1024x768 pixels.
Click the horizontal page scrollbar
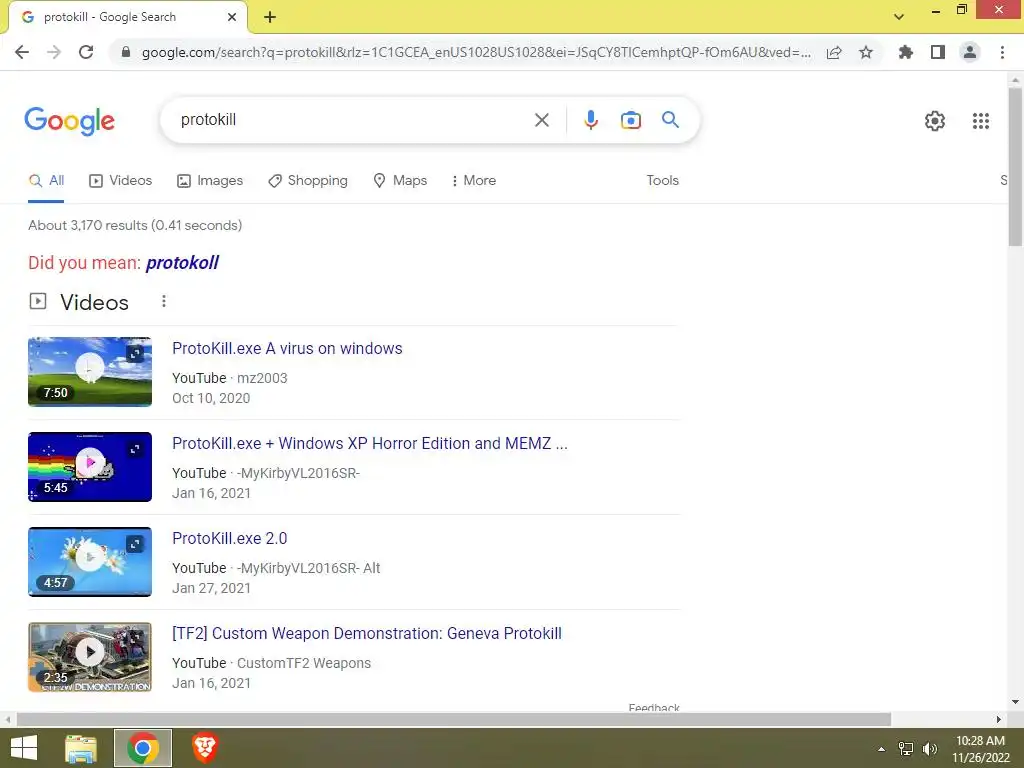tap(454, 720)
